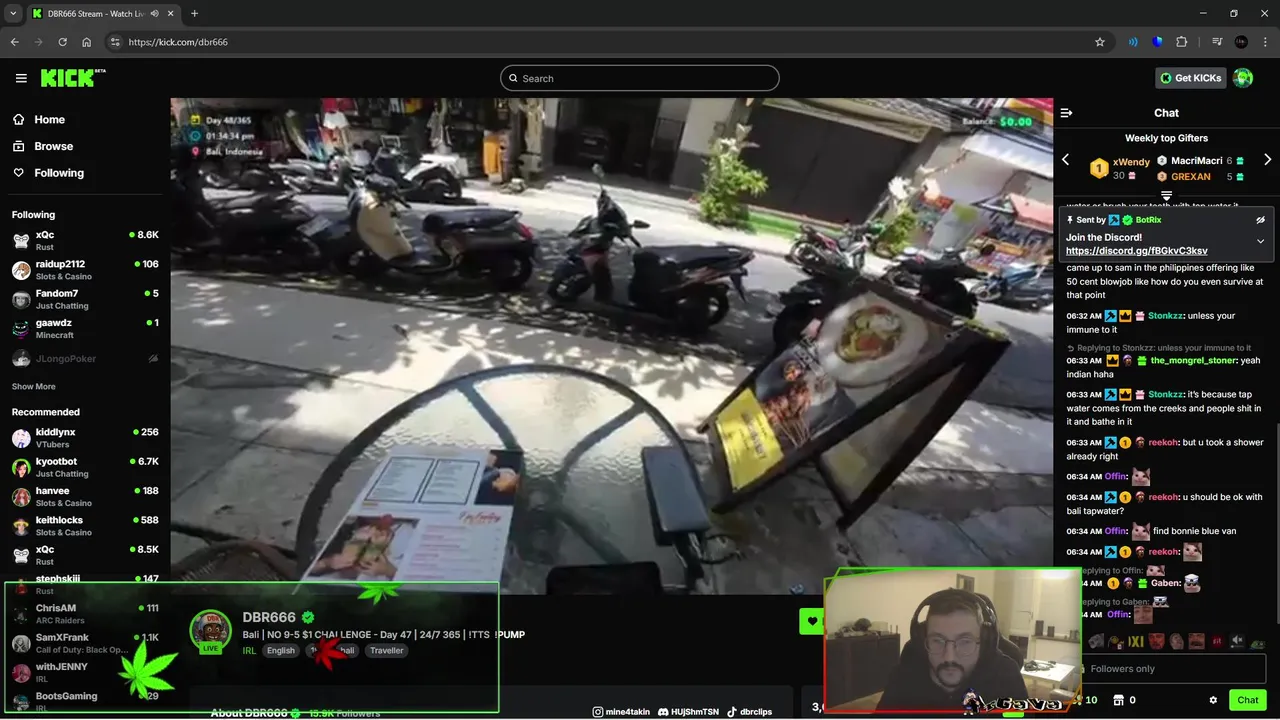The height and width of the screenshot is (720, 1280).
Task: Open hanvee Slots & Casino channel
Action: 85,496
